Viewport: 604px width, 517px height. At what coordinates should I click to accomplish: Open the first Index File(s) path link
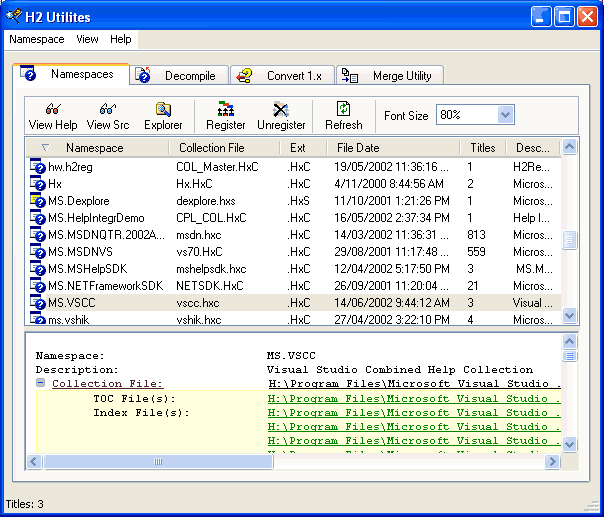[x=414, y=413]
